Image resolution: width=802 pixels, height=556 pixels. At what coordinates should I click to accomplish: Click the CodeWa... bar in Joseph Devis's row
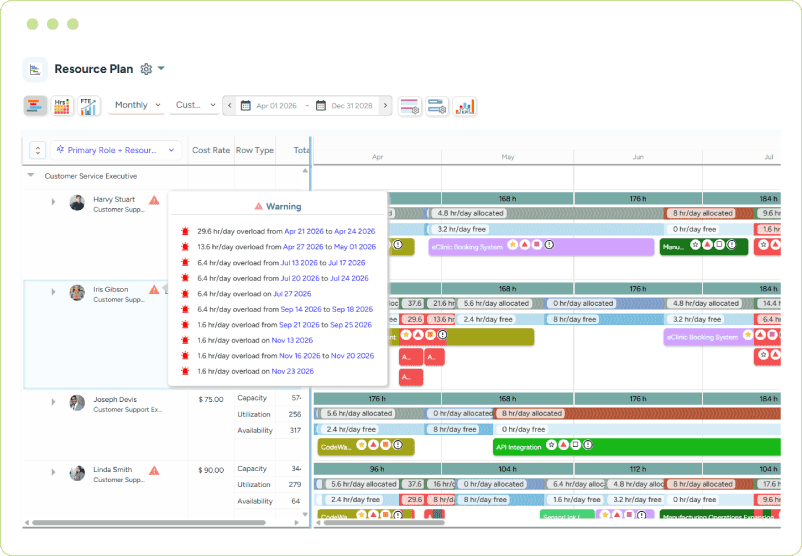pos(366,447)
